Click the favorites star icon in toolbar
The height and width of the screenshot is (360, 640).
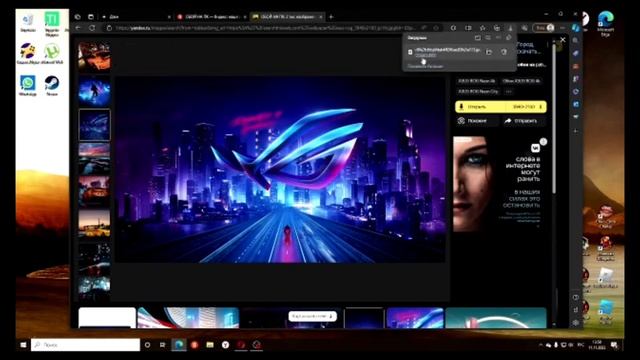coord(482,28)
